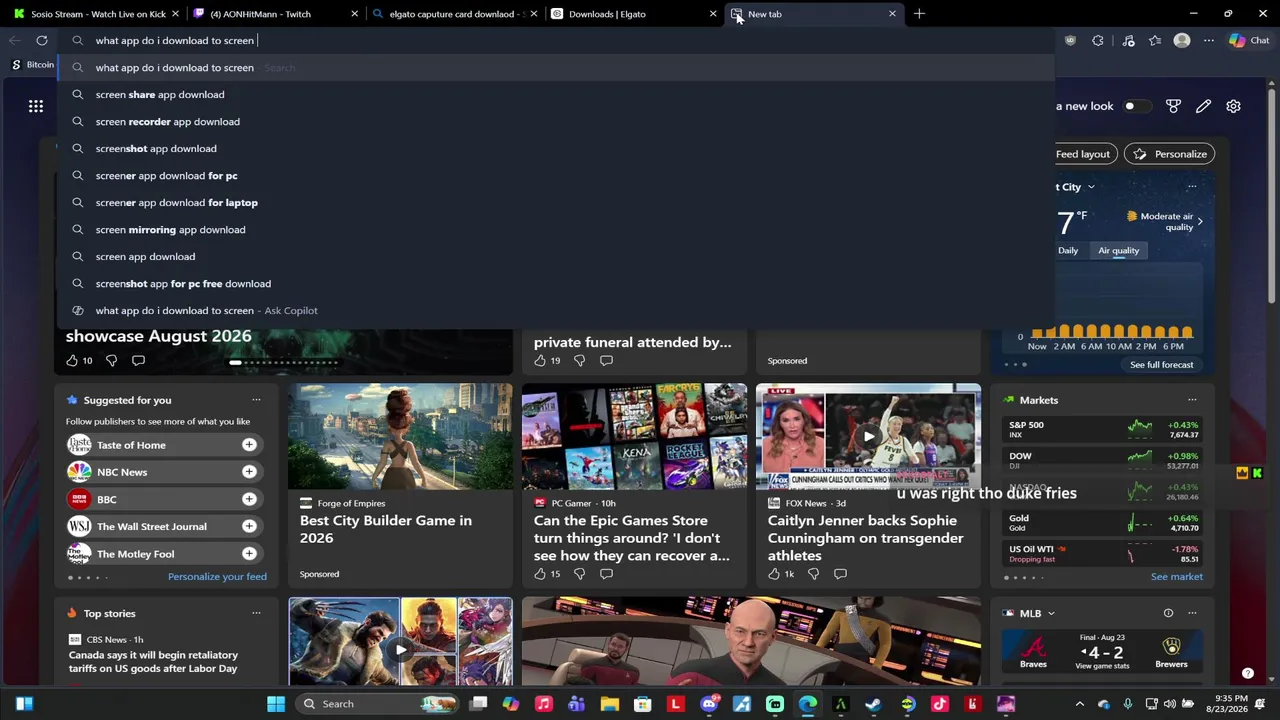Close the New tab tab
This screenshot has width=1280, height=720.
(892, 14)
